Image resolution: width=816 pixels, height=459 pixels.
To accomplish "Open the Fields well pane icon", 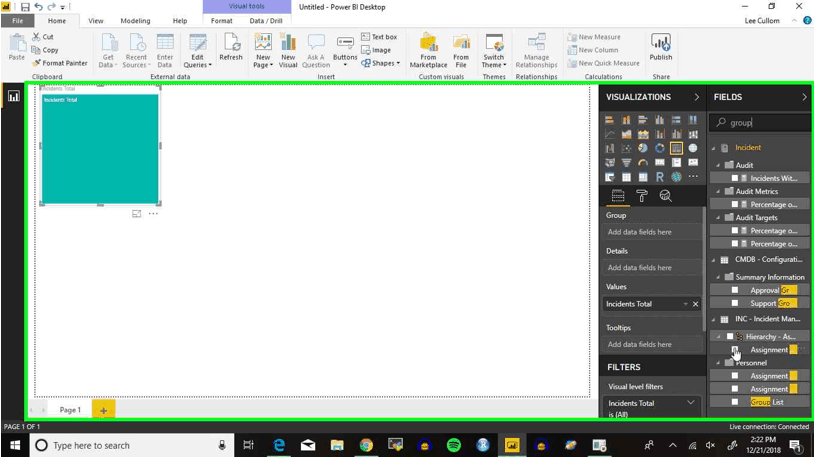I will point(618,196).
